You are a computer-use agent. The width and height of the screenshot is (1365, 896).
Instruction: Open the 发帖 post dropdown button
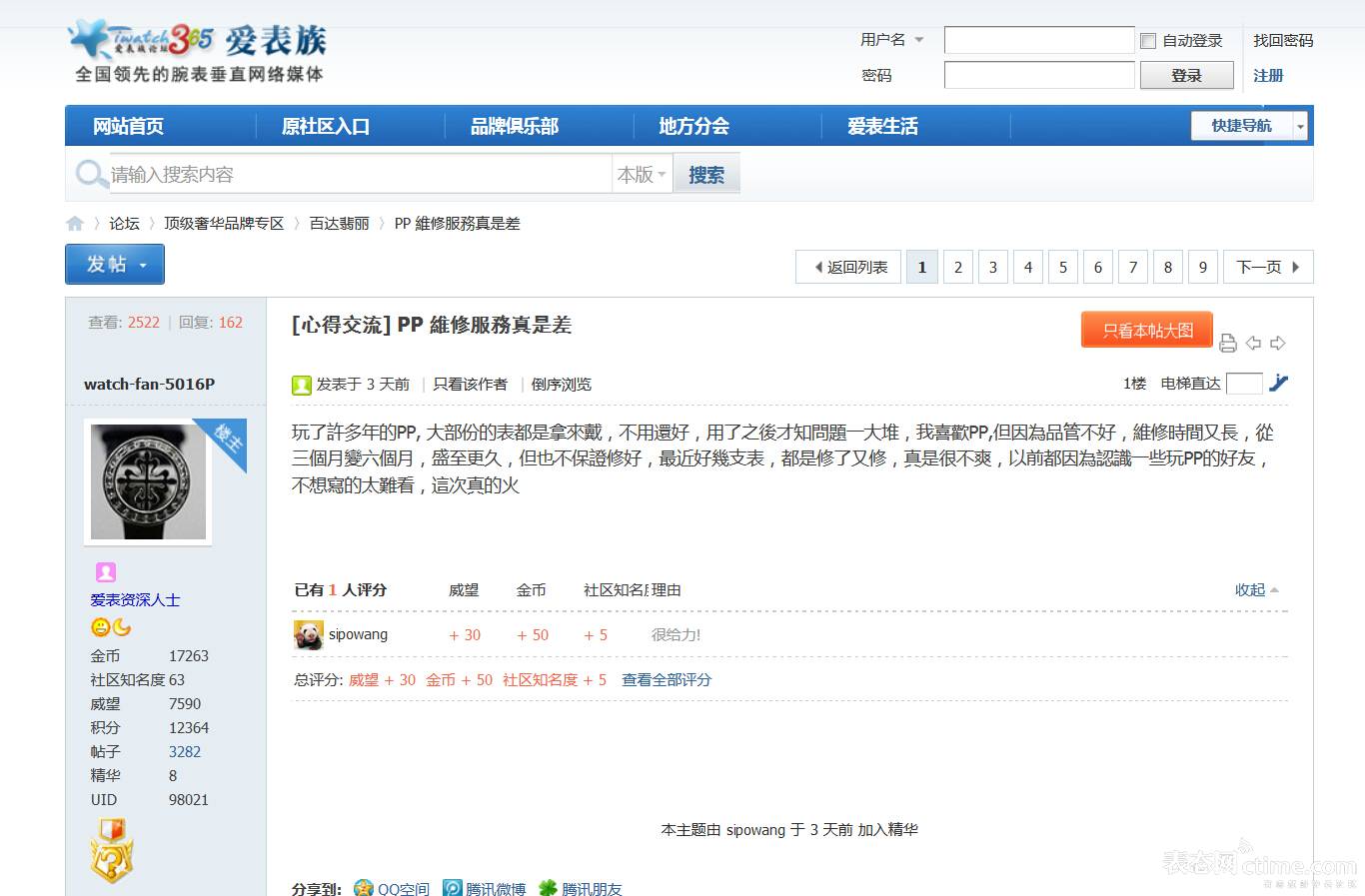115,265
